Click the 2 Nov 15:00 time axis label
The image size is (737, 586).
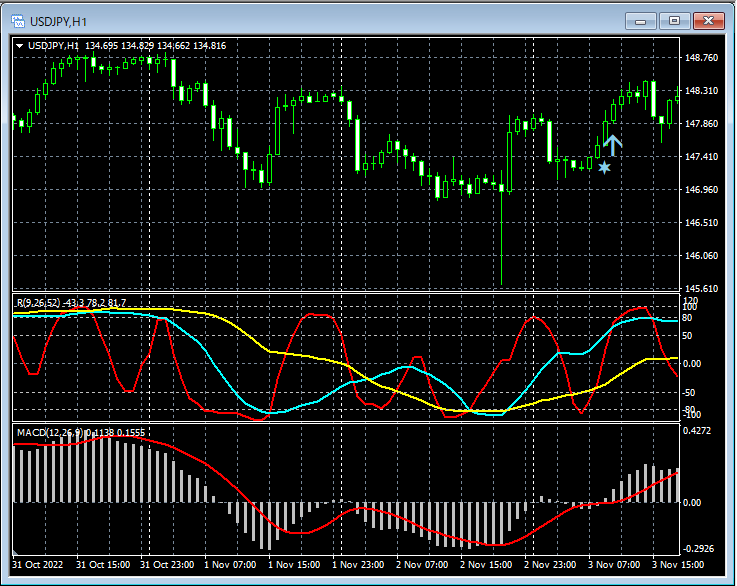coord(487,564)
